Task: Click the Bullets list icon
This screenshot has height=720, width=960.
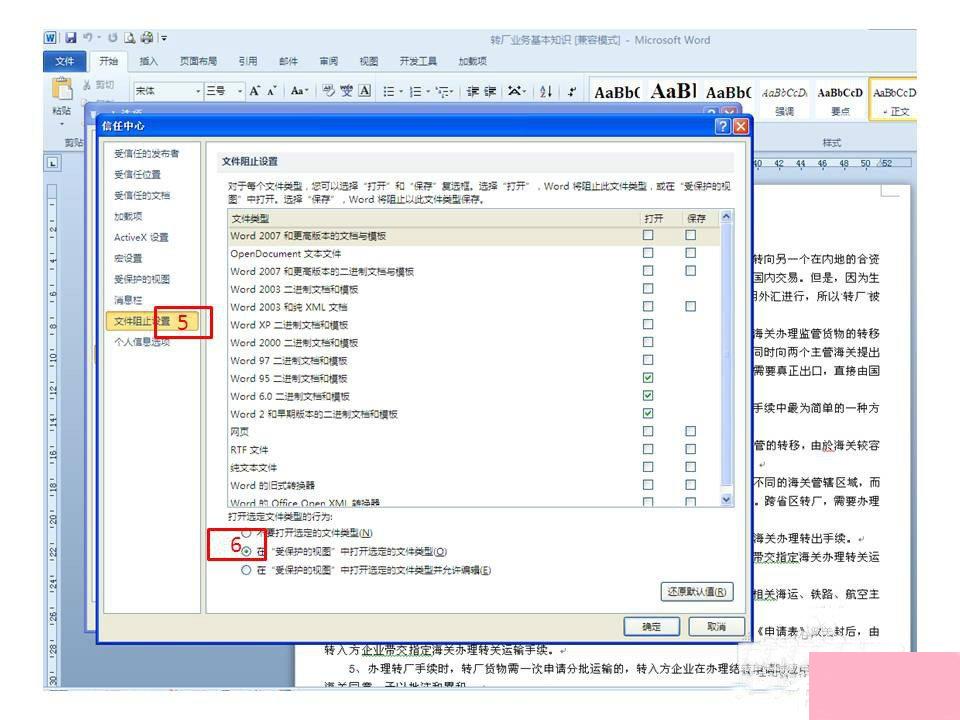Action: click(389, 92)
